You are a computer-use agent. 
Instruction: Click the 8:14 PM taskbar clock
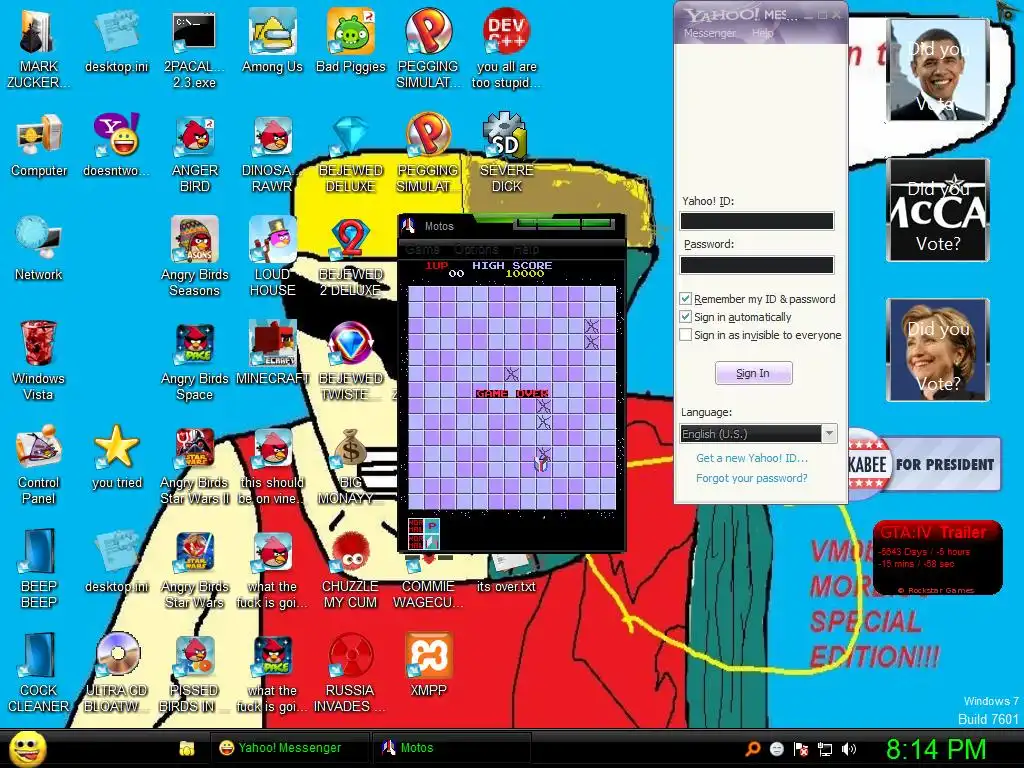(936, 749)
